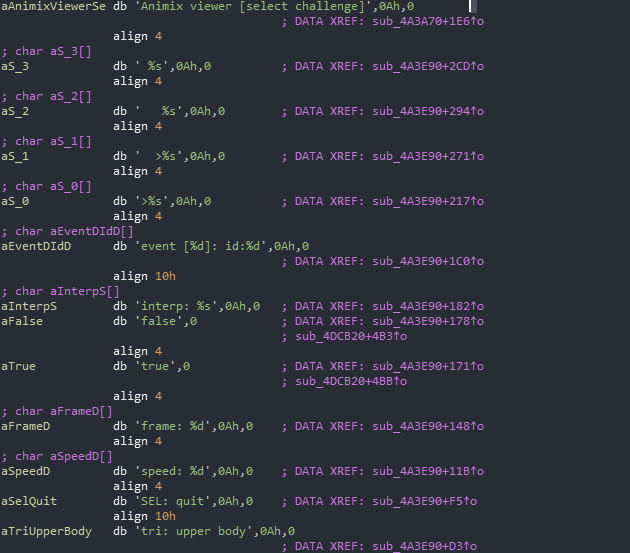Click the 'false' string value

[161, 322]
